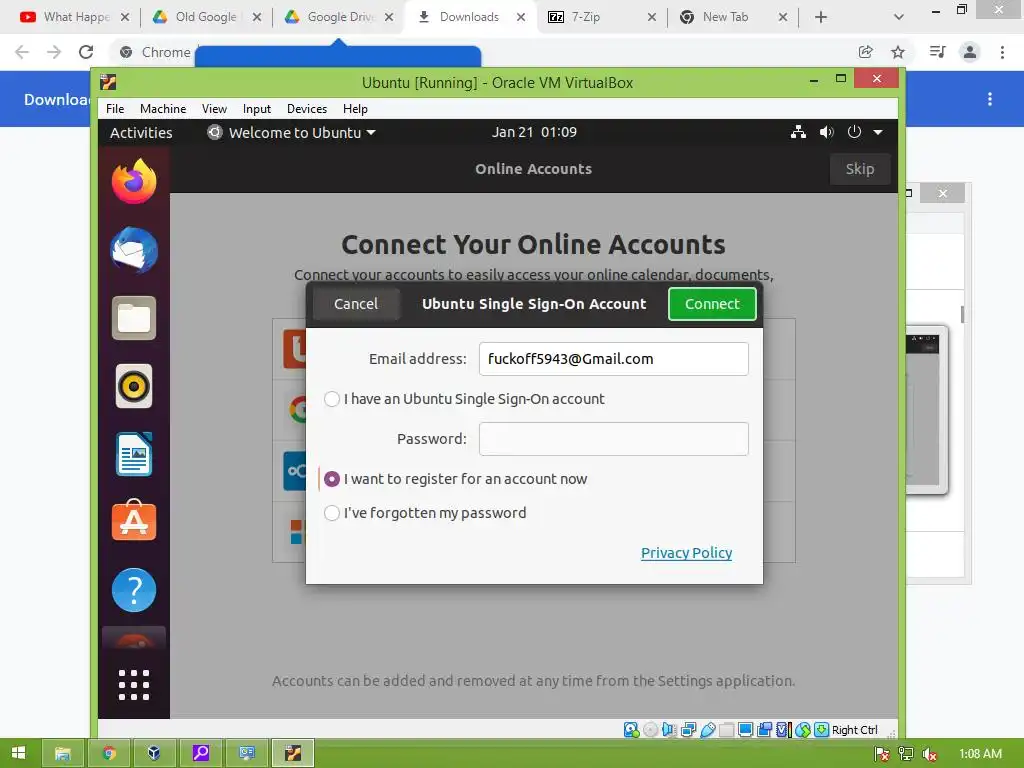Screen dimensions: 1024x768
Task: Click the Right Ctrl host key label
Action: coord(854,730)
